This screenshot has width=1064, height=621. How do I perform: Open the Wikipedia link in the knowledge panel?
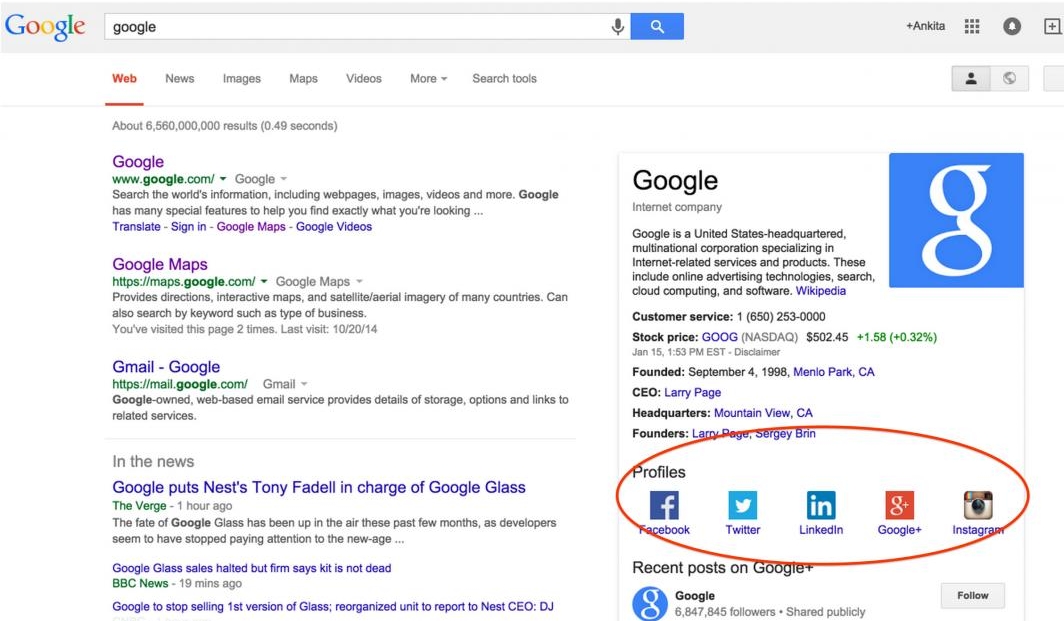(821, 291)
